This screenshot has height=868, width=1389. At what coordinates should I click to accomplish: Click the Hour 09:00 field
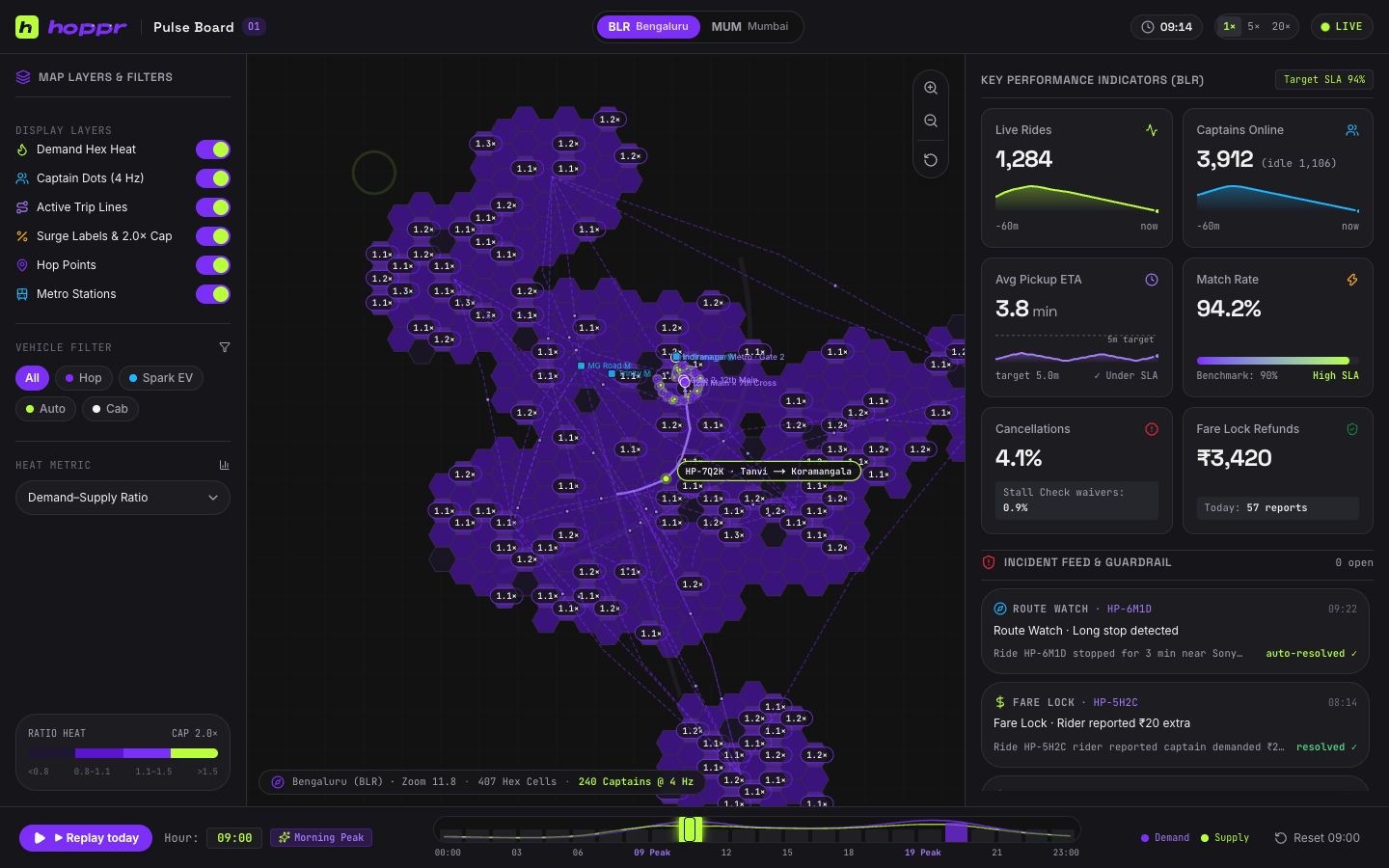coord(234,838)
